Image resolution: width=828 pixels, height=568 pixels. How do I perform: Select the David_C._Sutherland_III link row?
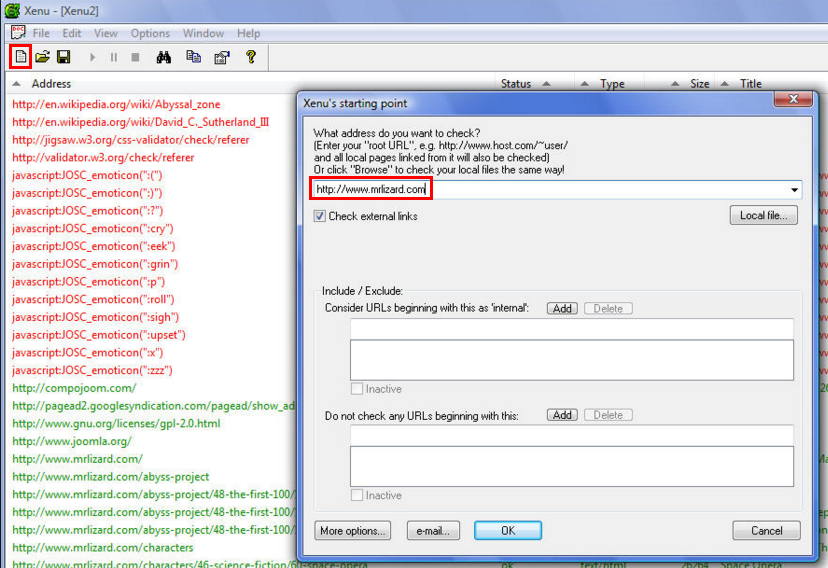[x=140, y=122]
